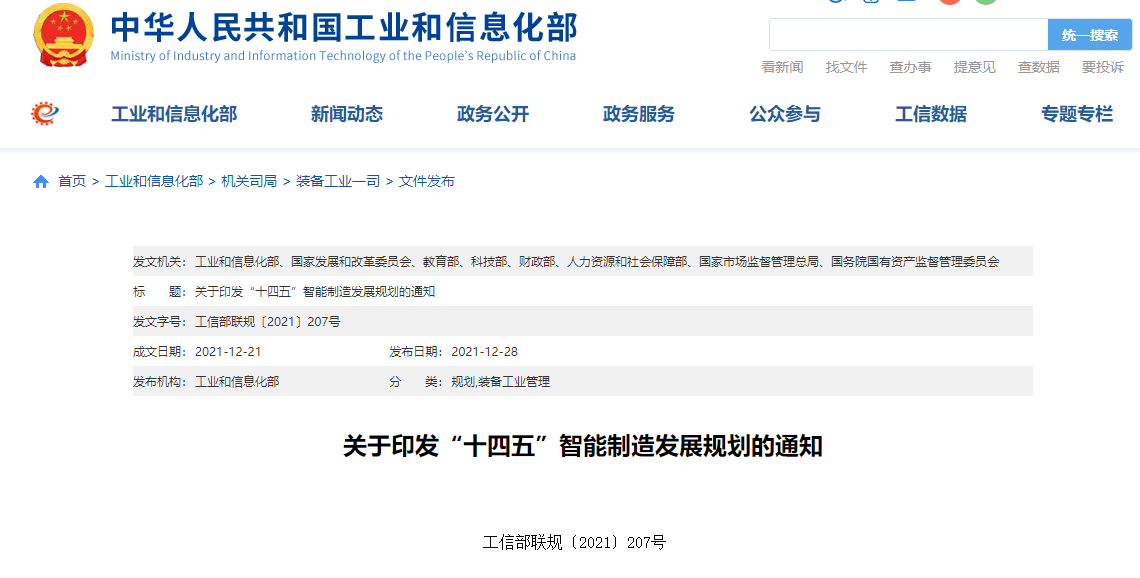Open the 政务公开 nav menu
The image size is (1140, 578).
pyautogui.click(x=493, y=114)
